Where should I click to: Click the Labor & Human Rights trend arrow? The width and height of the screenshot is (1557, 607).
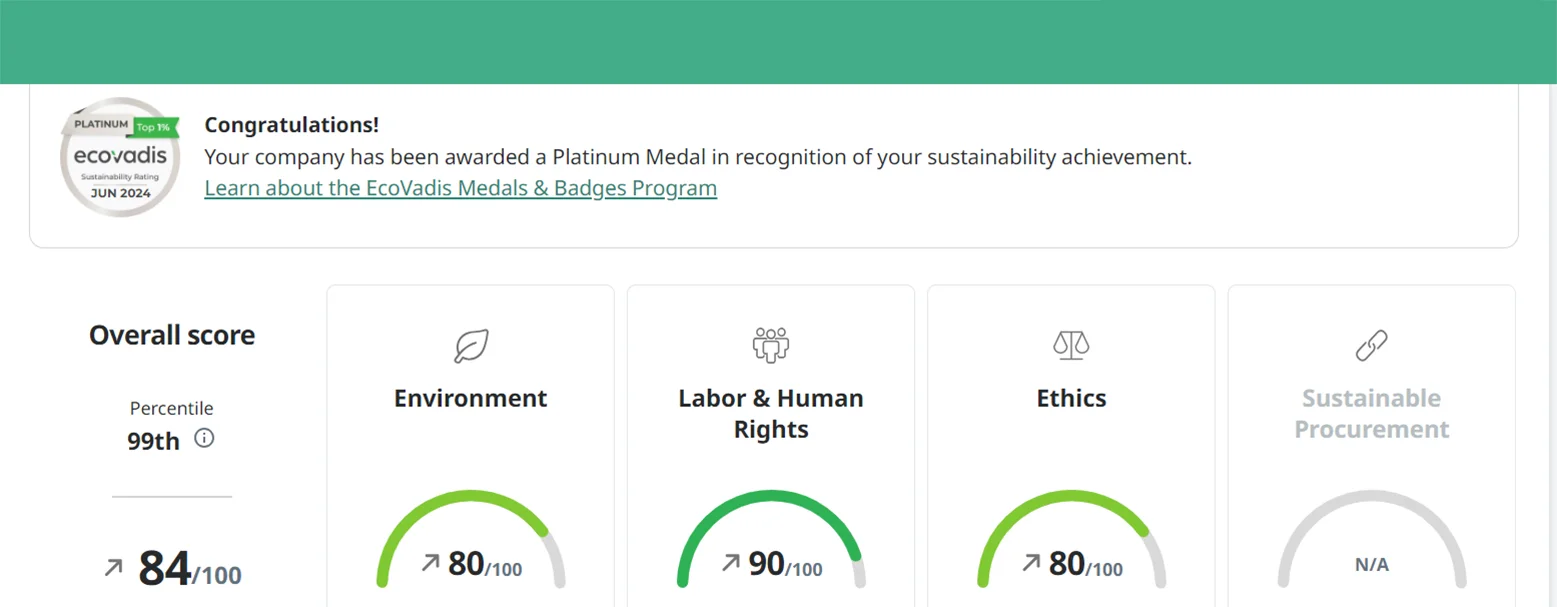(731, 563)
